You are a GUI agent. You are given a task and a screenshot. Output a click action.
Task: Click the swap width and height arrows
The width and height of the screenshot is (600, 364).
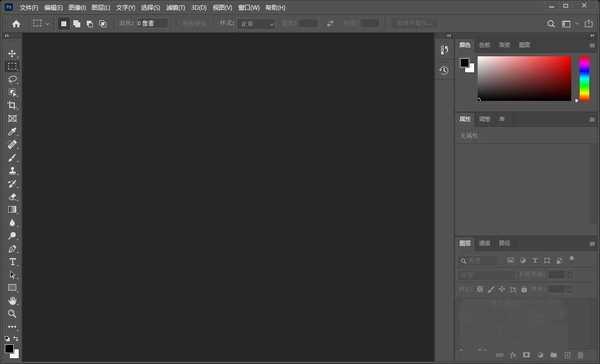tap(330, 24)
